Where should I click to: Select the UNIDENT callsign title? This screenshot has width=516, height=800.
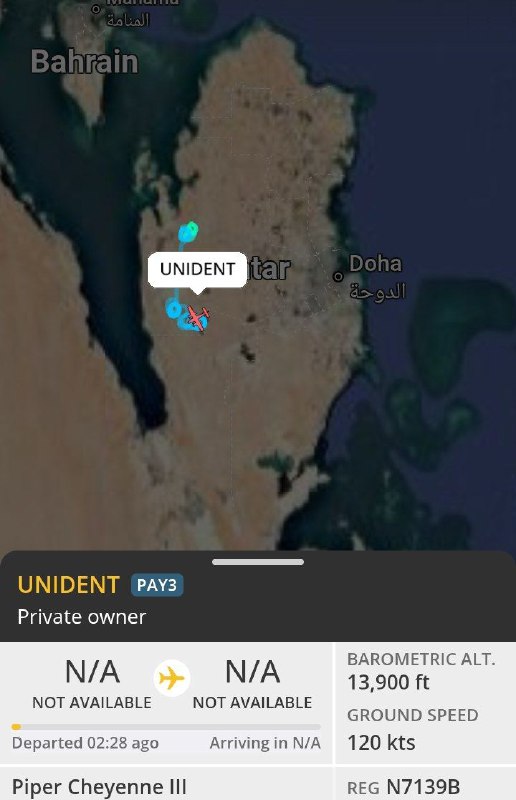pos(68,585)
